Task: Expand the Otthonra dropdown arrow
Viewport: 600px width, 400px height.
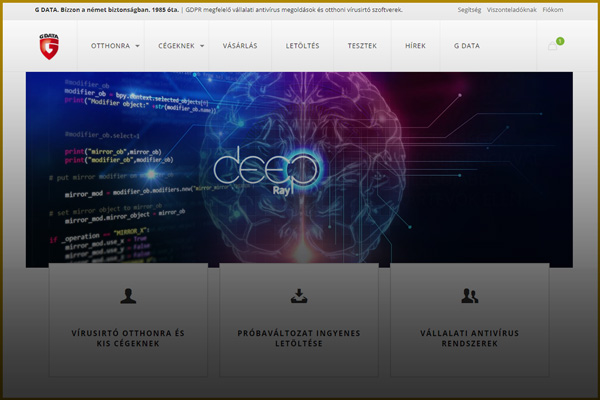Action: pyautogui.click(x=137, y=46)
